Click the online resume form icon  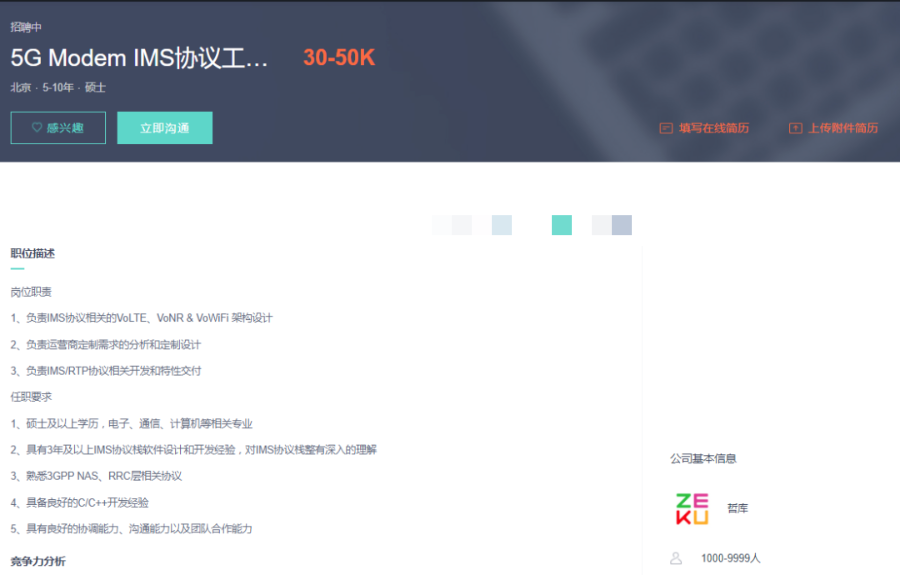pos(666,128)
